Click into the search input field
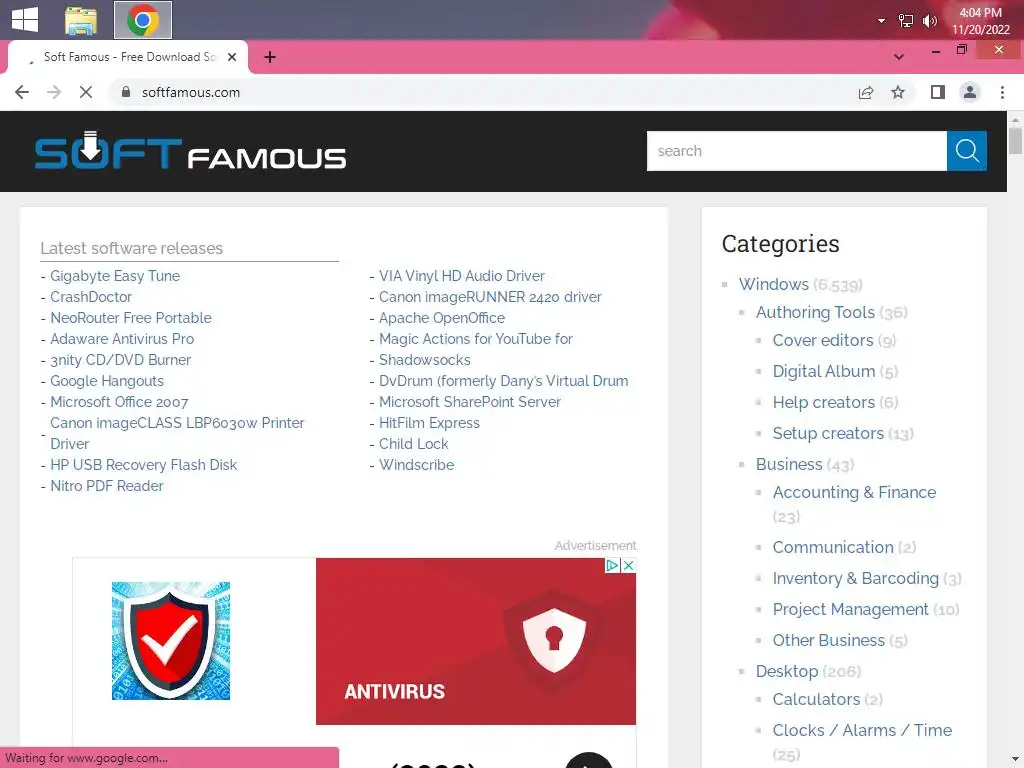The width and height of the screenshot is (1024, 768). coord(797,151)
